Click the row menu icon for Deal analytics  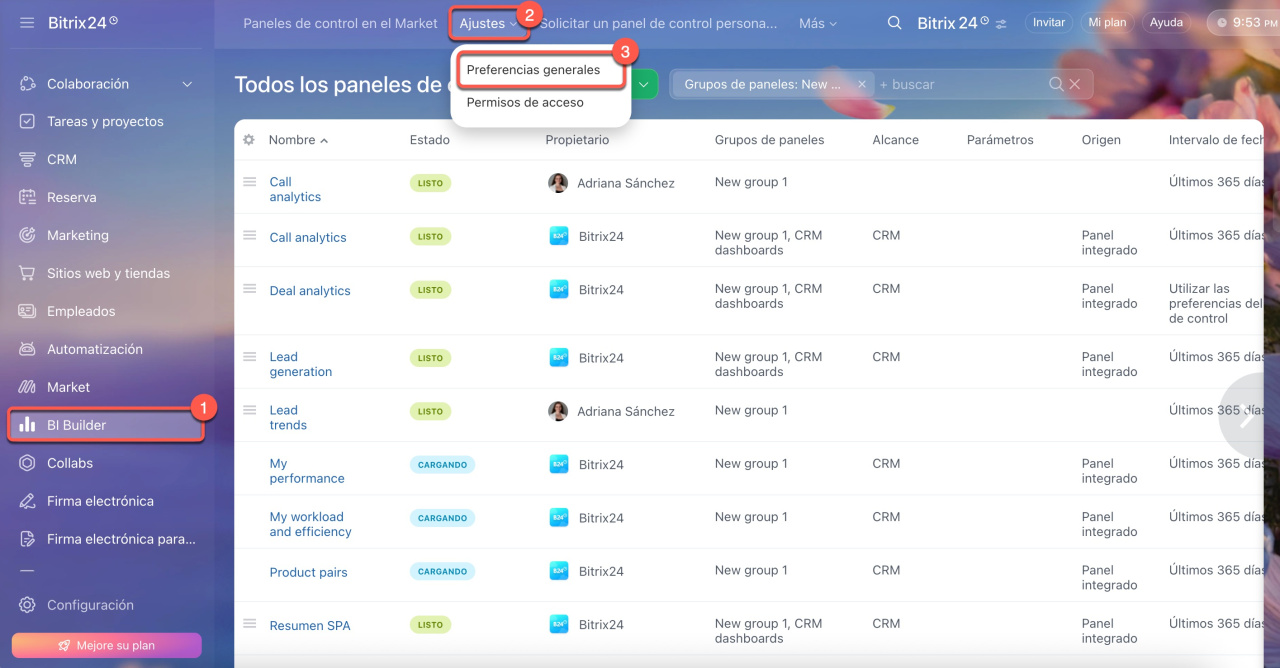point(250,289)
